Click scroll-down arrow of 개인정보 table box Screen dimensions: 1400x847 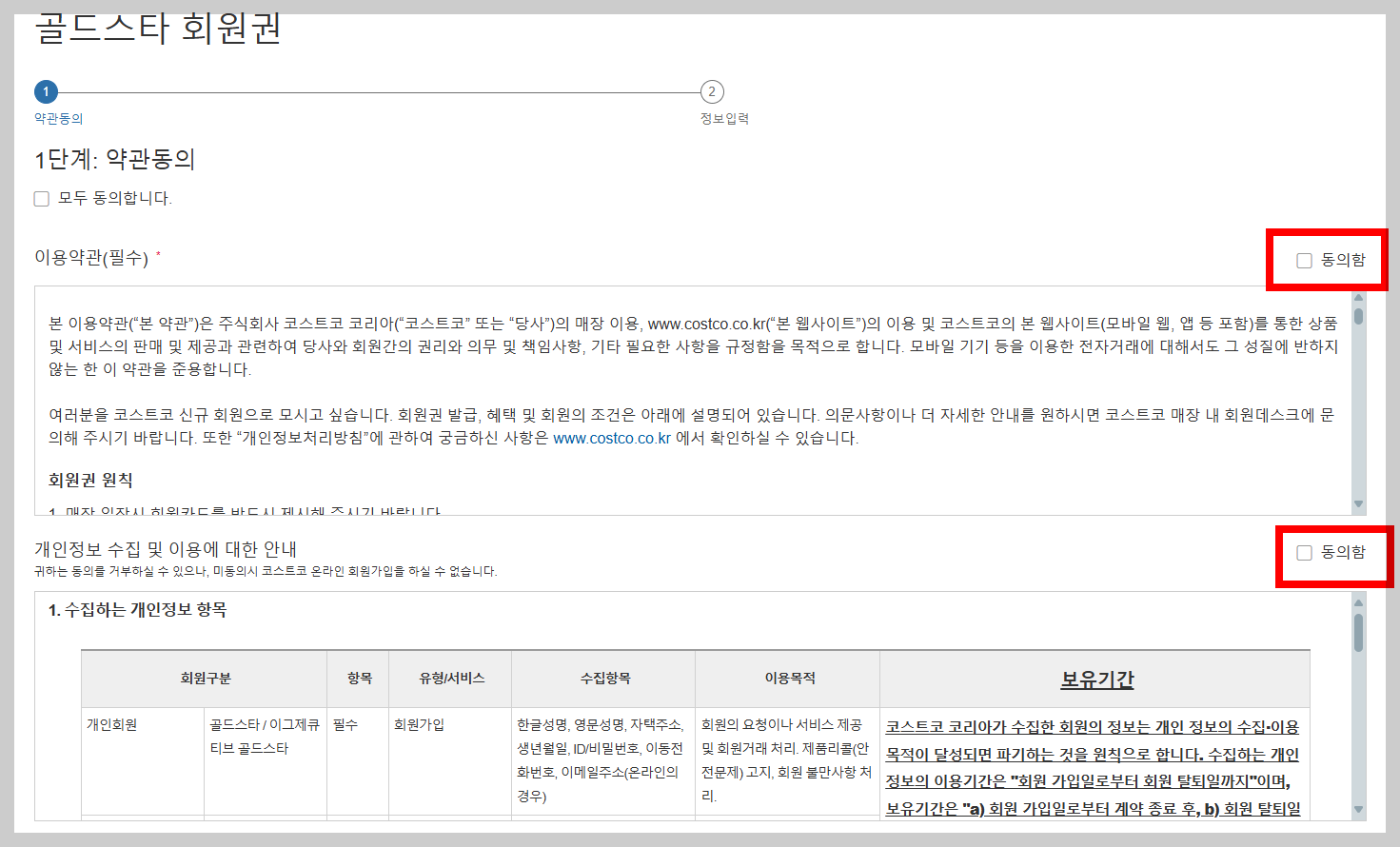coord(1359,809)
